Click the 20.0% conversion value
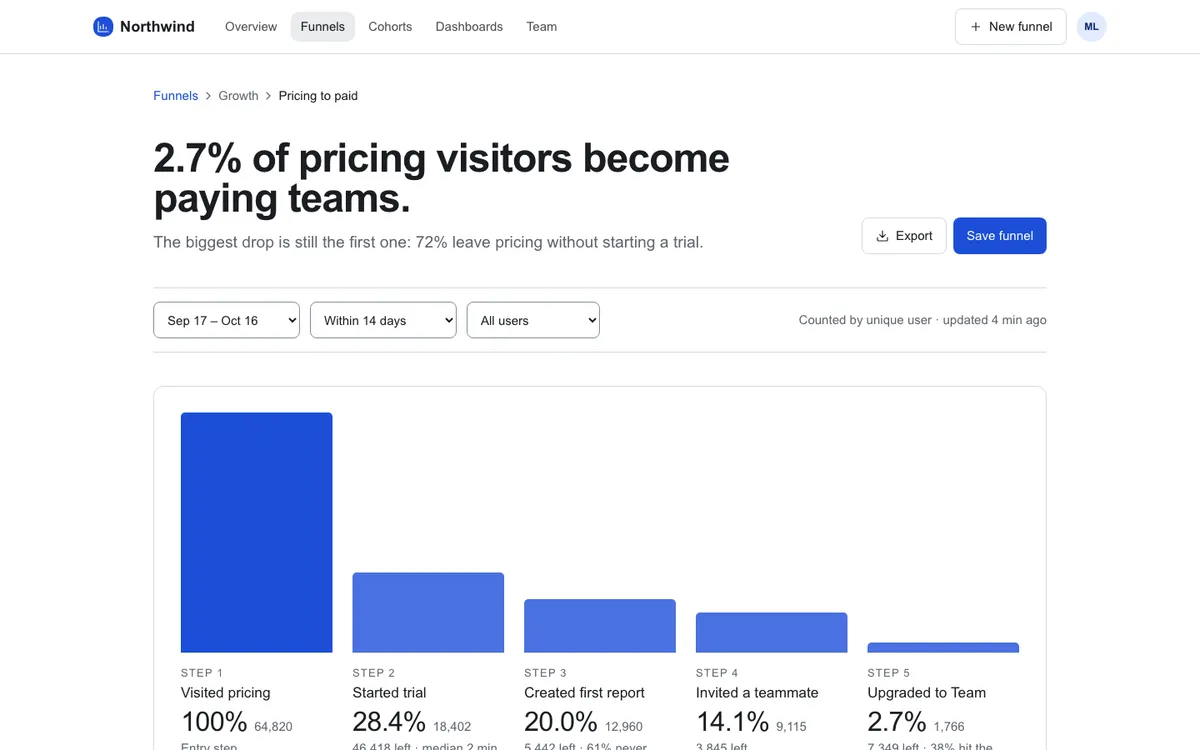 pyautogui.click(x=561, y=722)
